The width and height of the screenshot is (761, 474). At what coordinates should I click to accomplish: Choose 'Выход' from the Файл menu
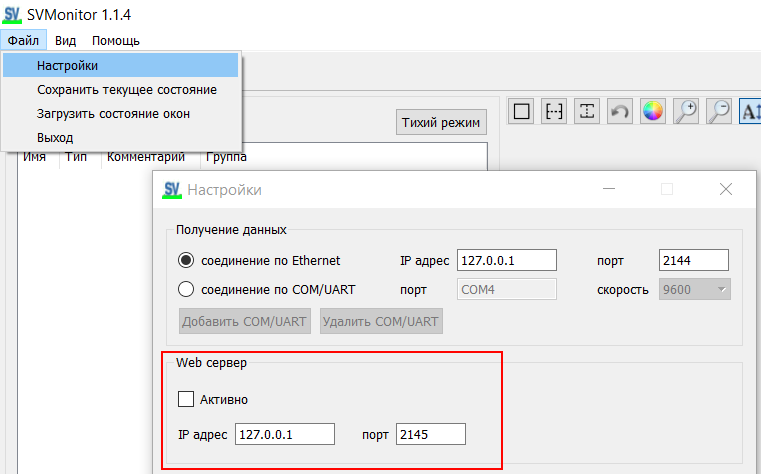point(120,138)
